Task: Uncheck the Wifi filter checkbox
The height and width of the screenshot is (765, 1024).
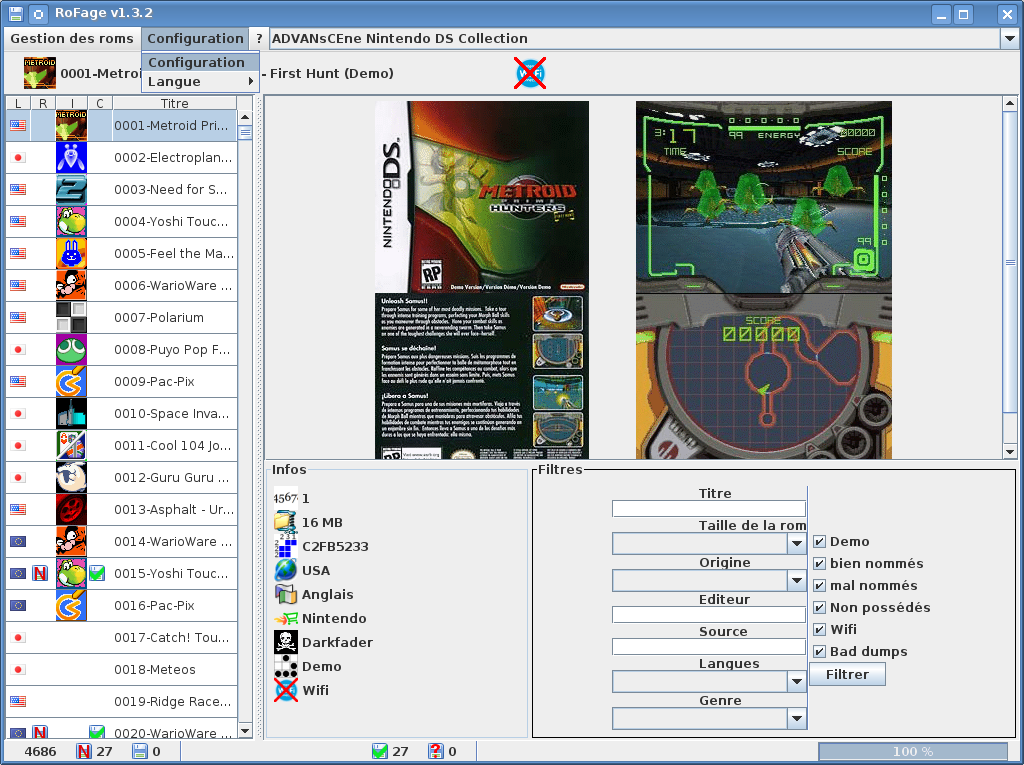Action: [x=820, y=630]
